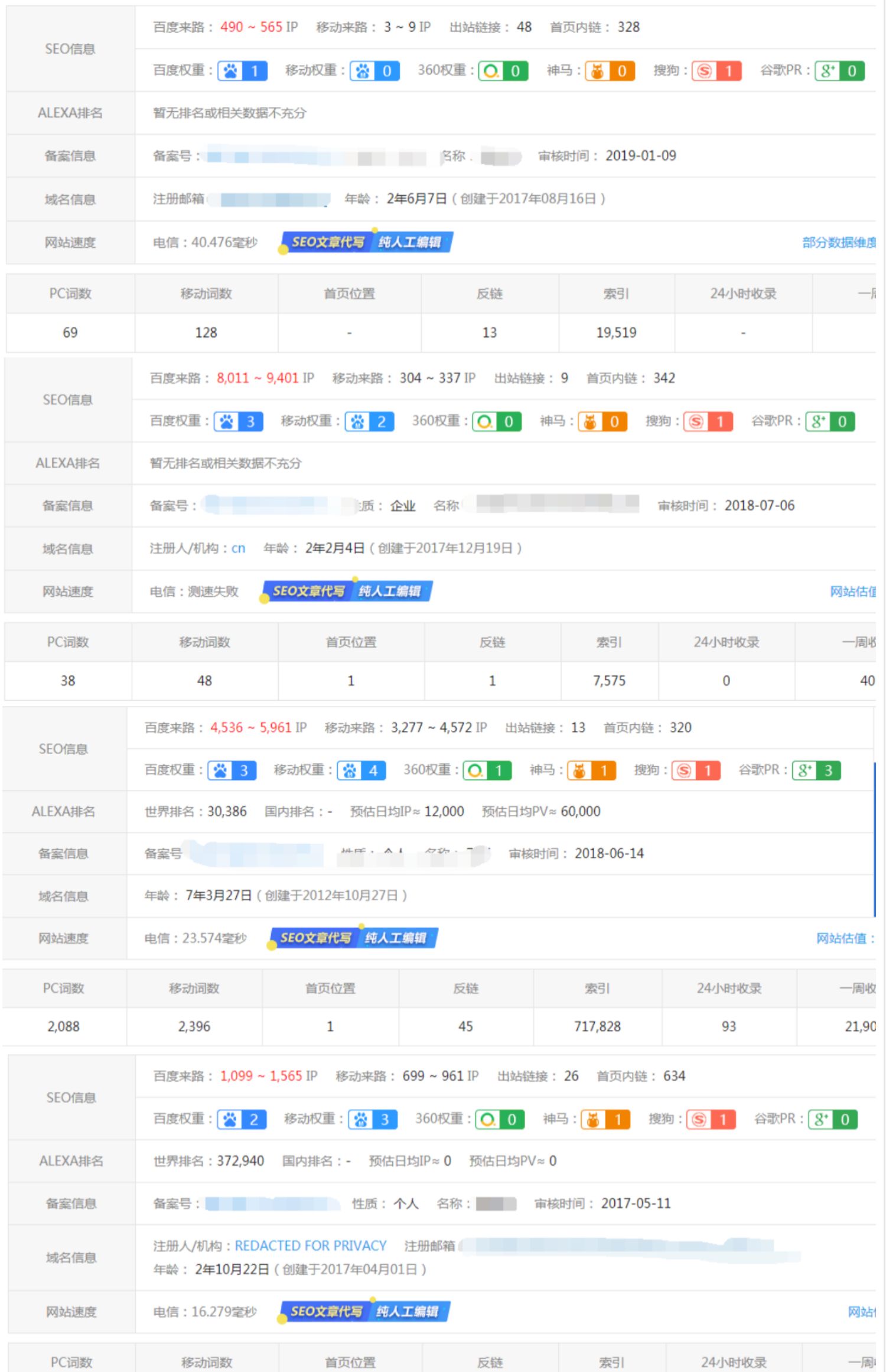Click 360权重 badge in the 1,099 ~ 1,565 panel

(x=500, y=1119)
